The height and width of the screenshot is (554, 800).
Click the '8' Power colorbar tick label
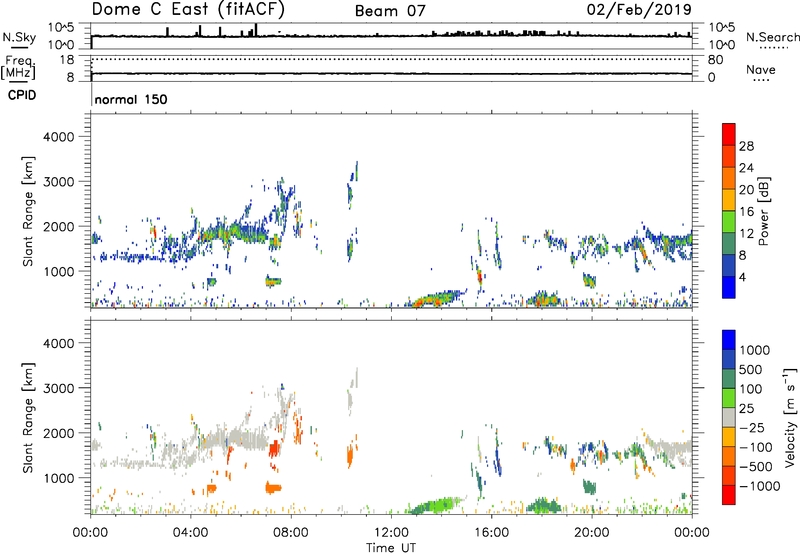click(x=743, y=256)
